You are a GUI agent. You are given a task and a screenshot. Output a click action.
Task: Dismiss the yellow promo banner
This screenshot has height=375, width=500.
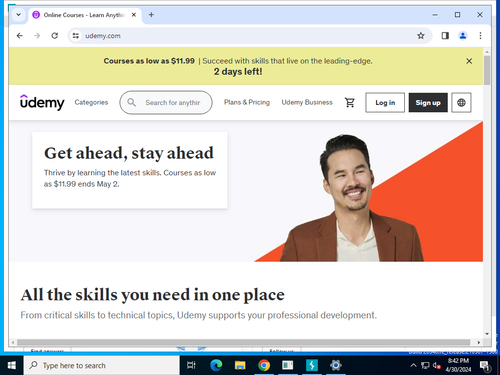[469, 61]
